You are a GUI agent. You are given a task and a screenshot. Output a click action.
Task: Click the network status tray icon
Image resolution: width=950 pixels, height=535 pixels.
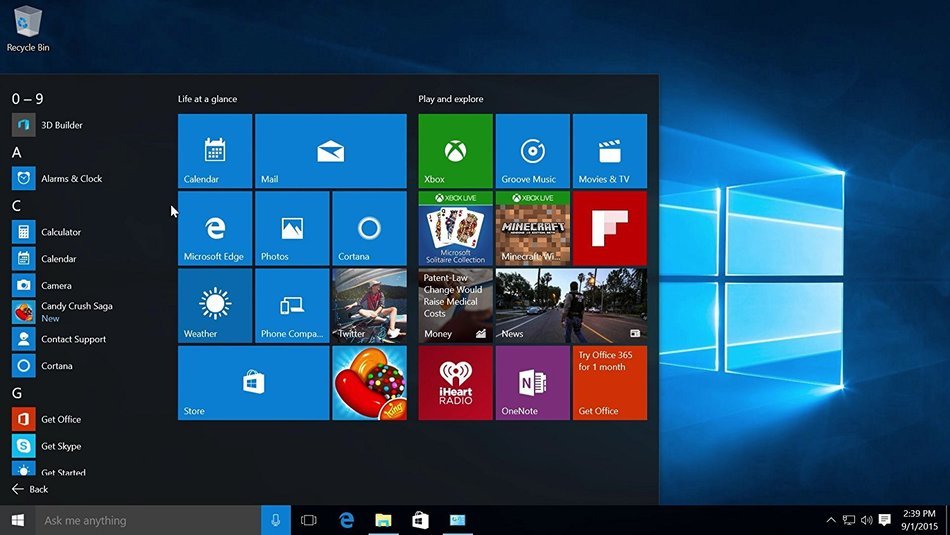click(849, 520)
